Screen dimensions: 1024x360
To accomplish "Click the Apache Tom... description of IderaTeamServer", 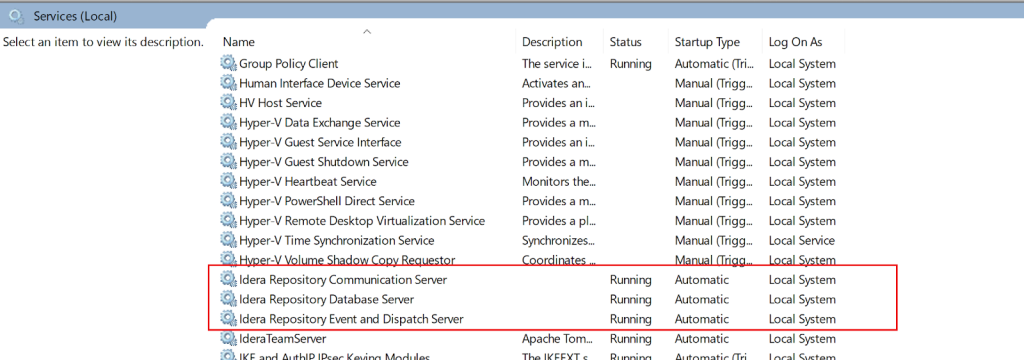I will (557, 338).
